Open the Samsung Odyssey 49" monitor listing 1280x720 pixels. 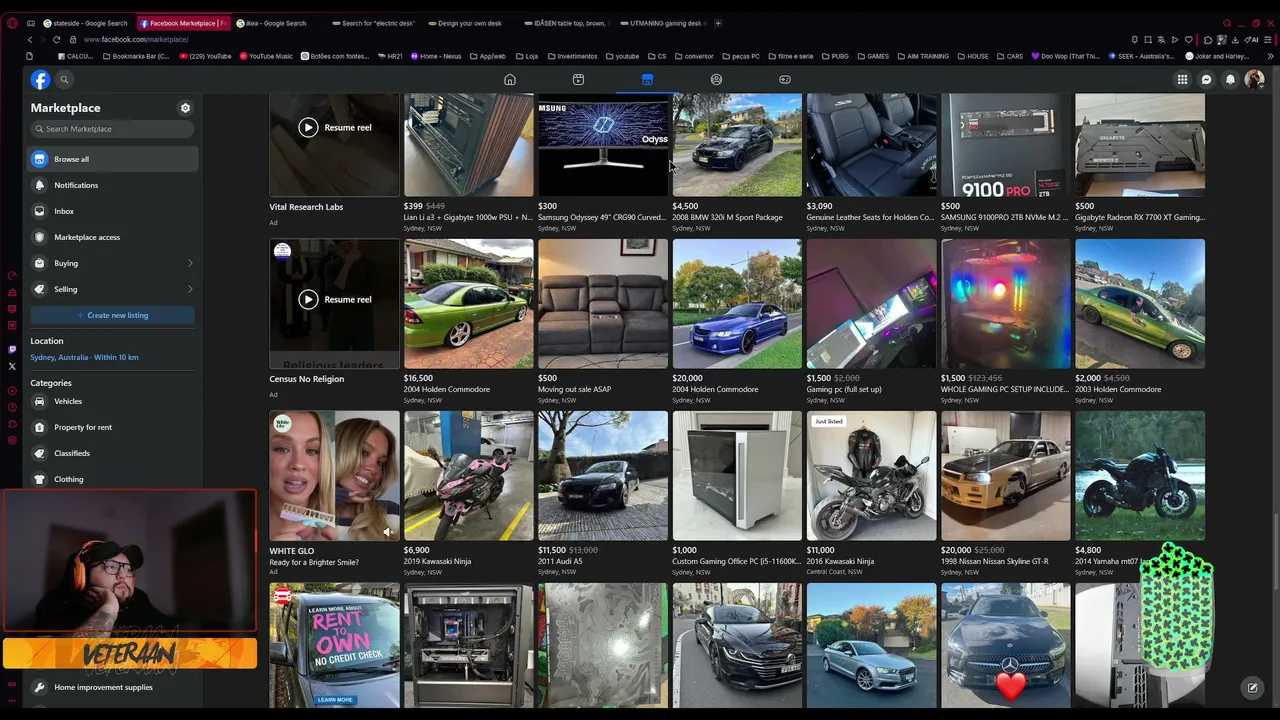click(603, 164)
